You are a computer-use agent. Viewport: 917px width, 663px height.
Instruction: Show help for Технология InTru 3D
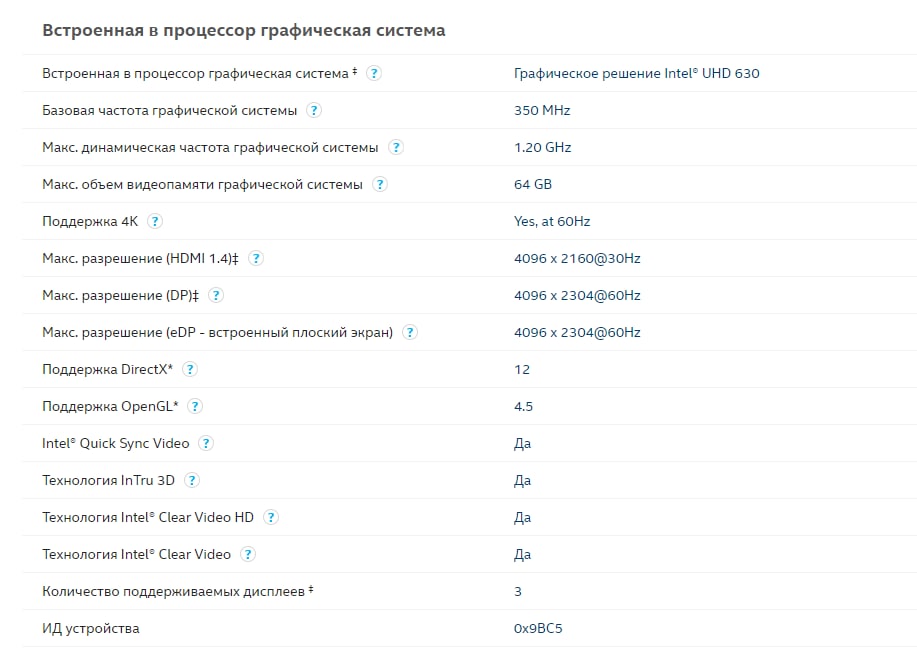coord(192,480)
